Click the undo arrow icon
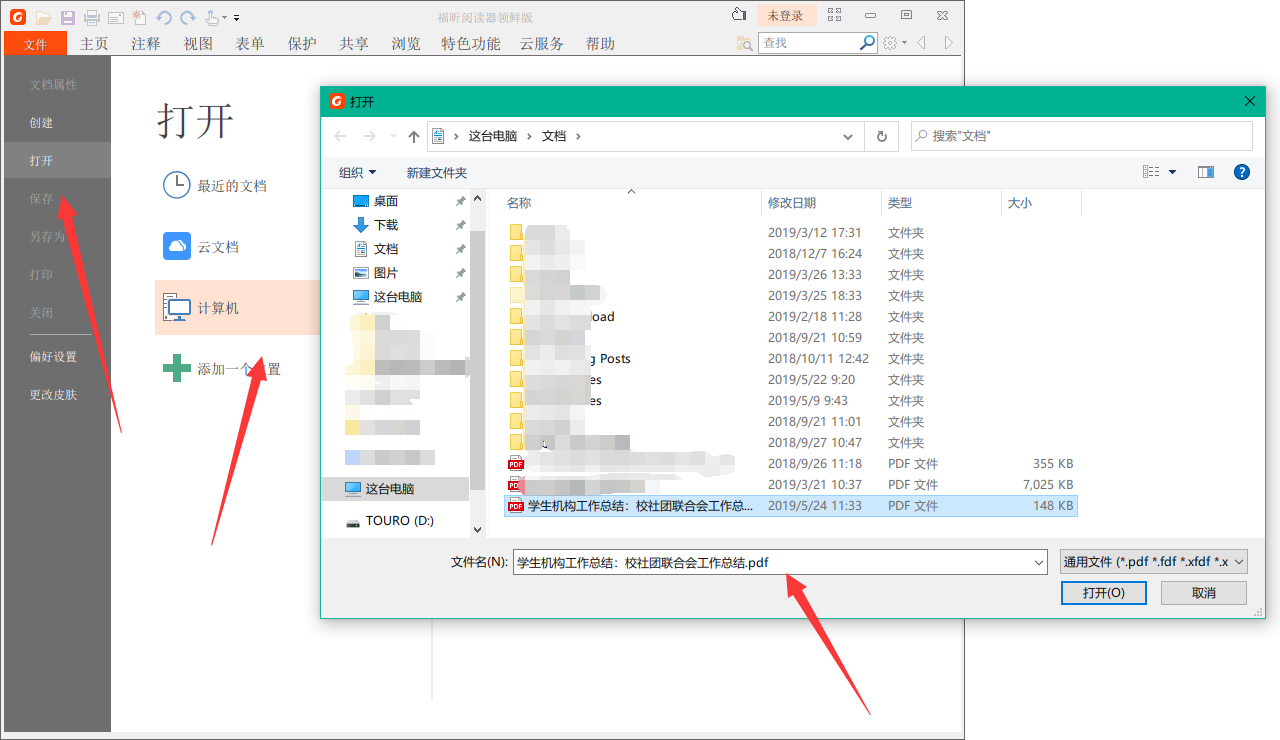 [164, 17]
